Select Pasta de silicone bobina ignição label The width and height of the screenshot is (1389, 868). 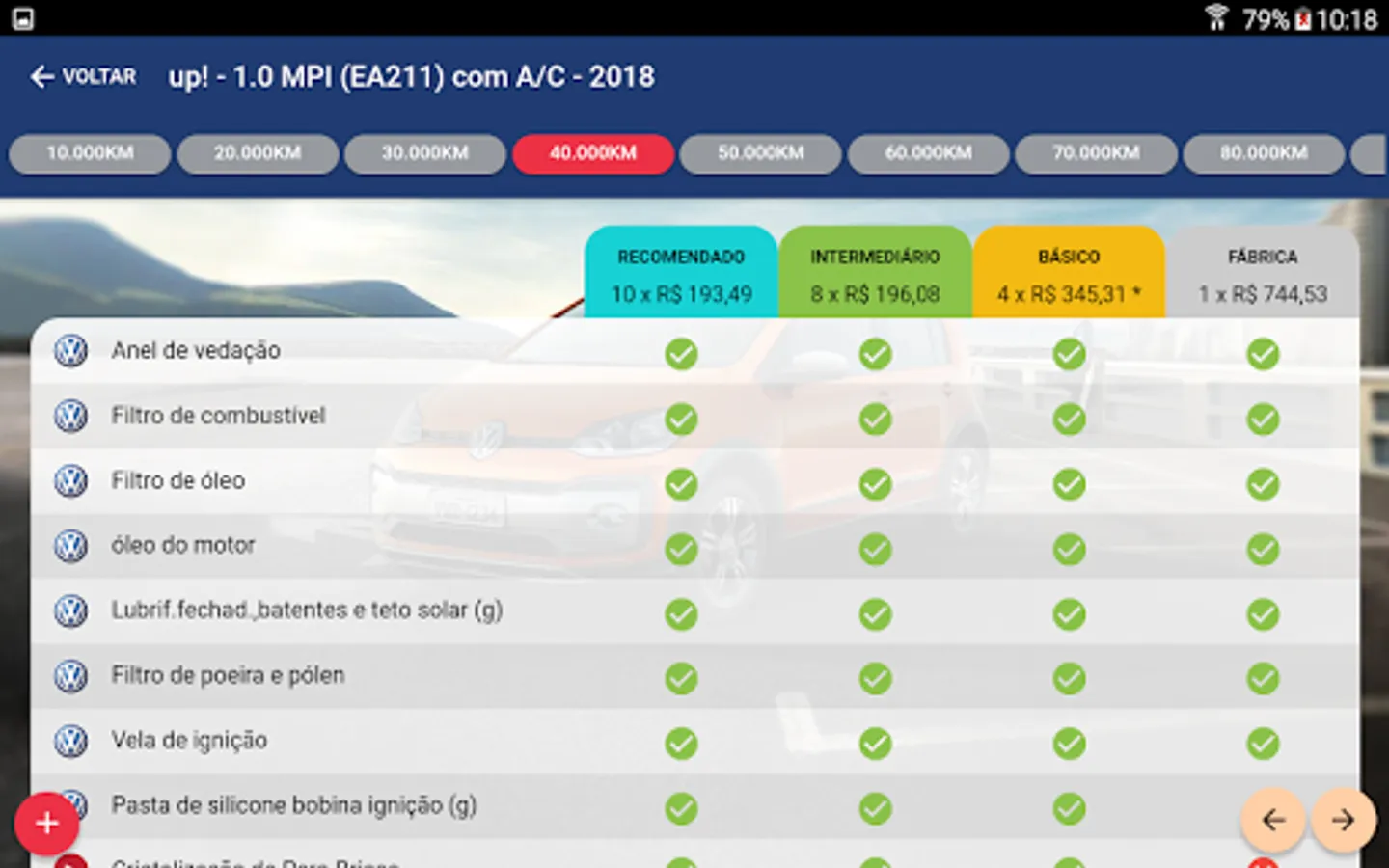[294, 805]
